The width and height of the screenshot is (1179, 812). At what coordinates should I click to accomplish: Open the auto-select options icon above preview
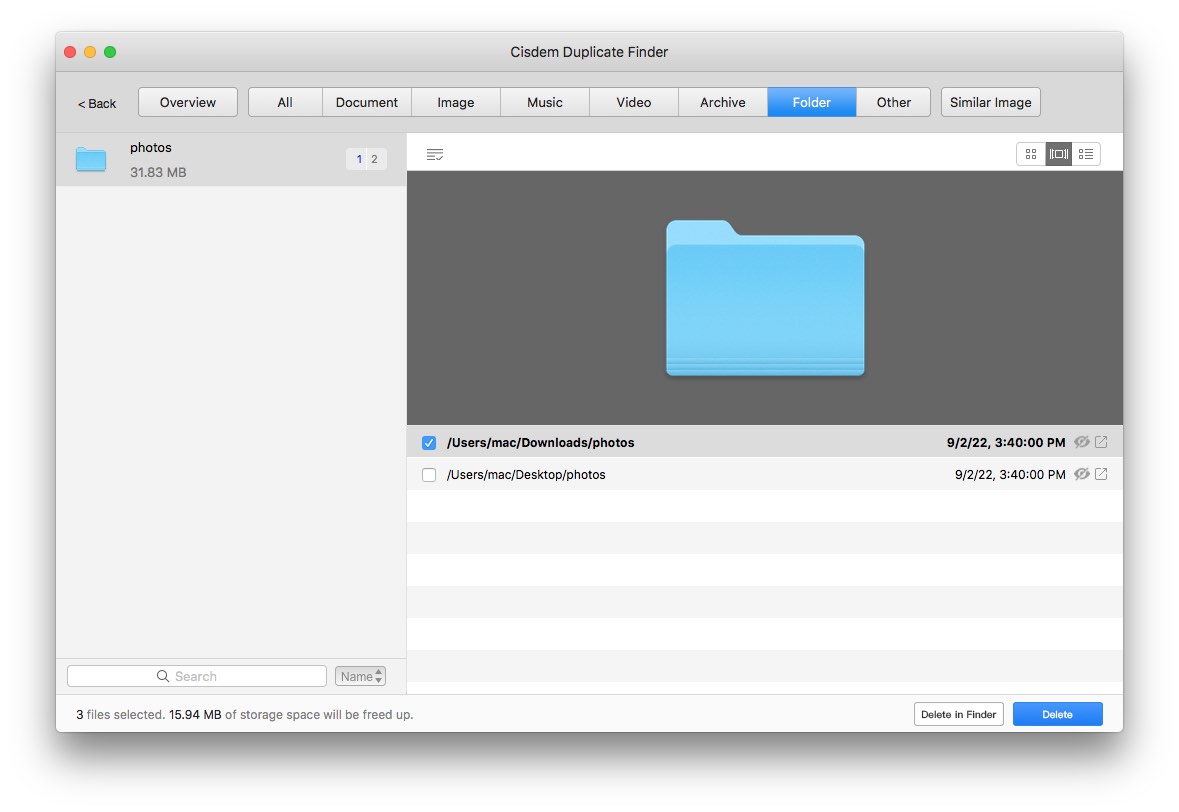click(x=435, y=154)
